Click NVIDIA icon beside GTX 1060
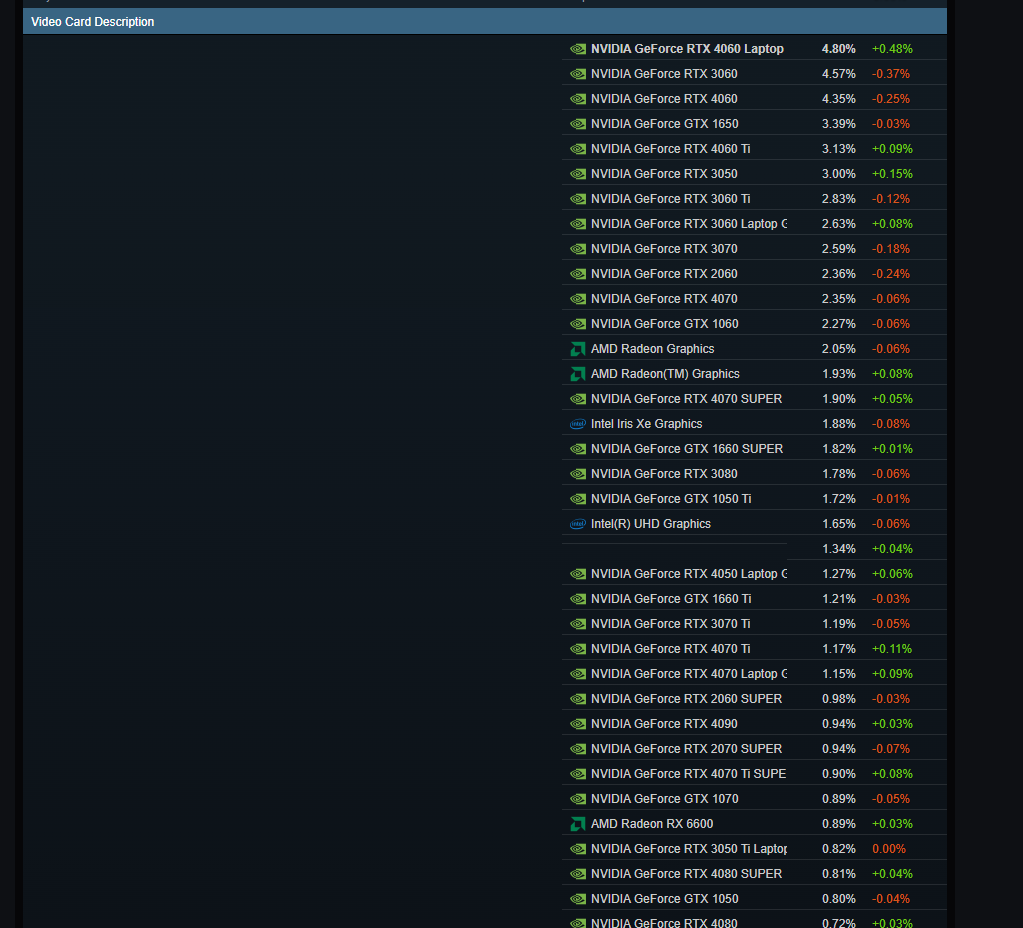 578,324
